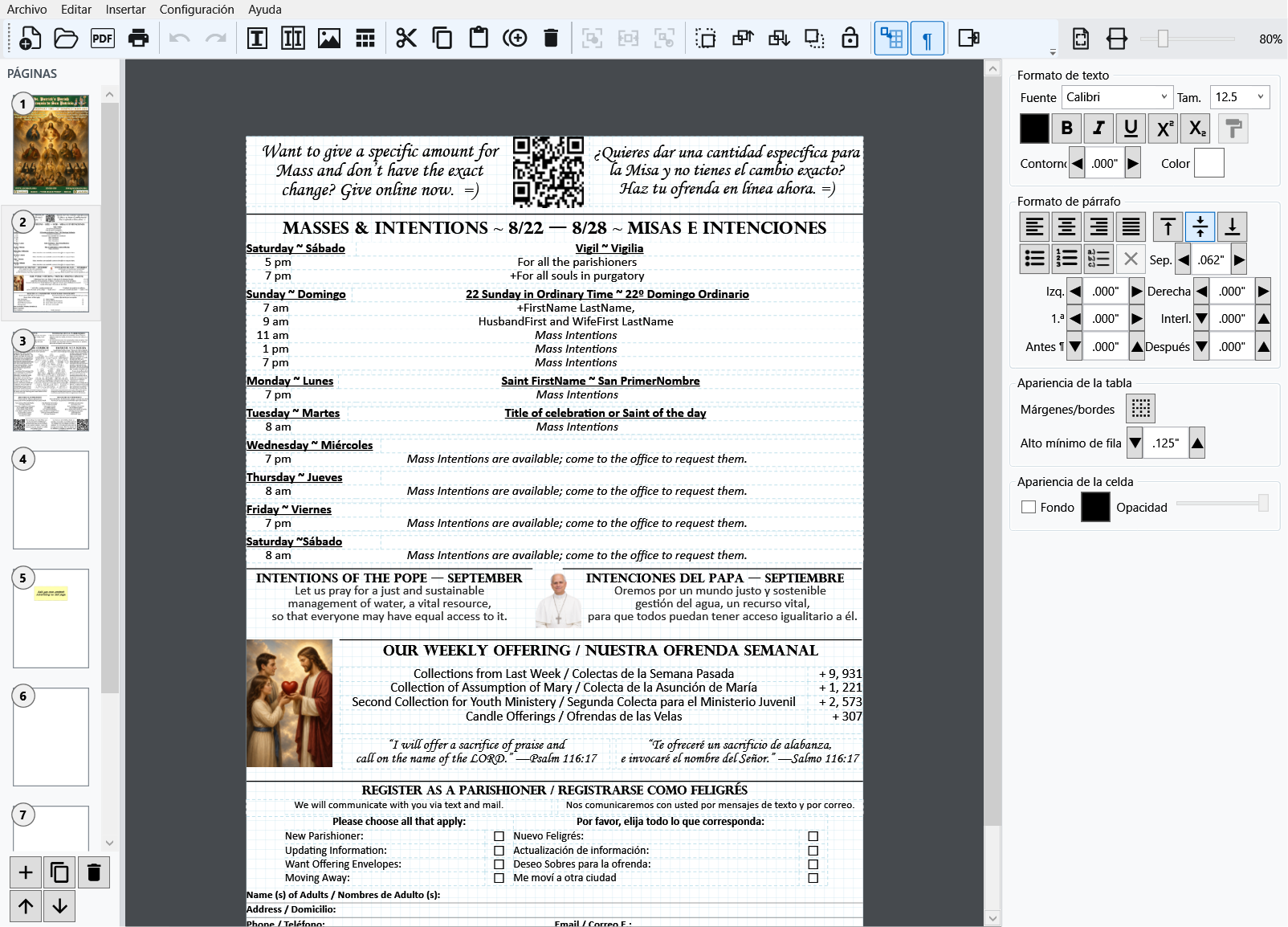Click the black cell background color swatch
The image size is (1288, 927).
coord(1095,507)
